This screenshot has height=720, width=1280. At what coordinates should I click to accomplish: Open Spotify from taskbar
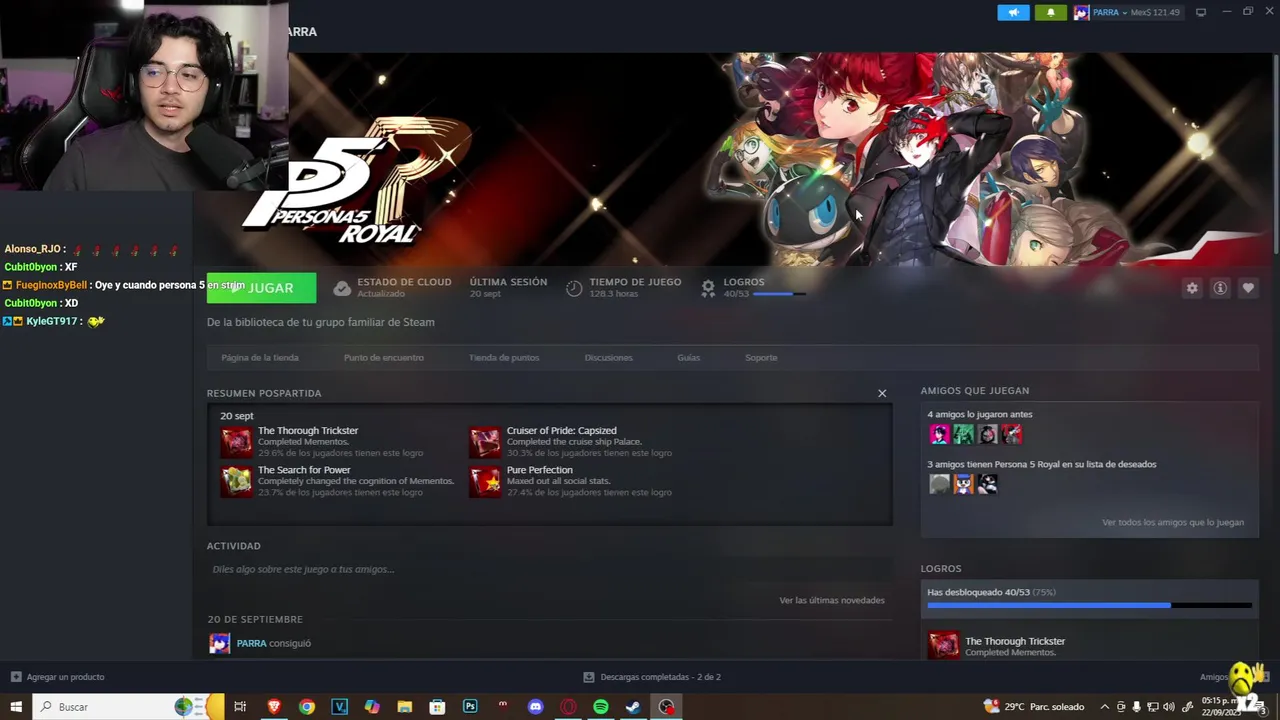tap(600, 707)
